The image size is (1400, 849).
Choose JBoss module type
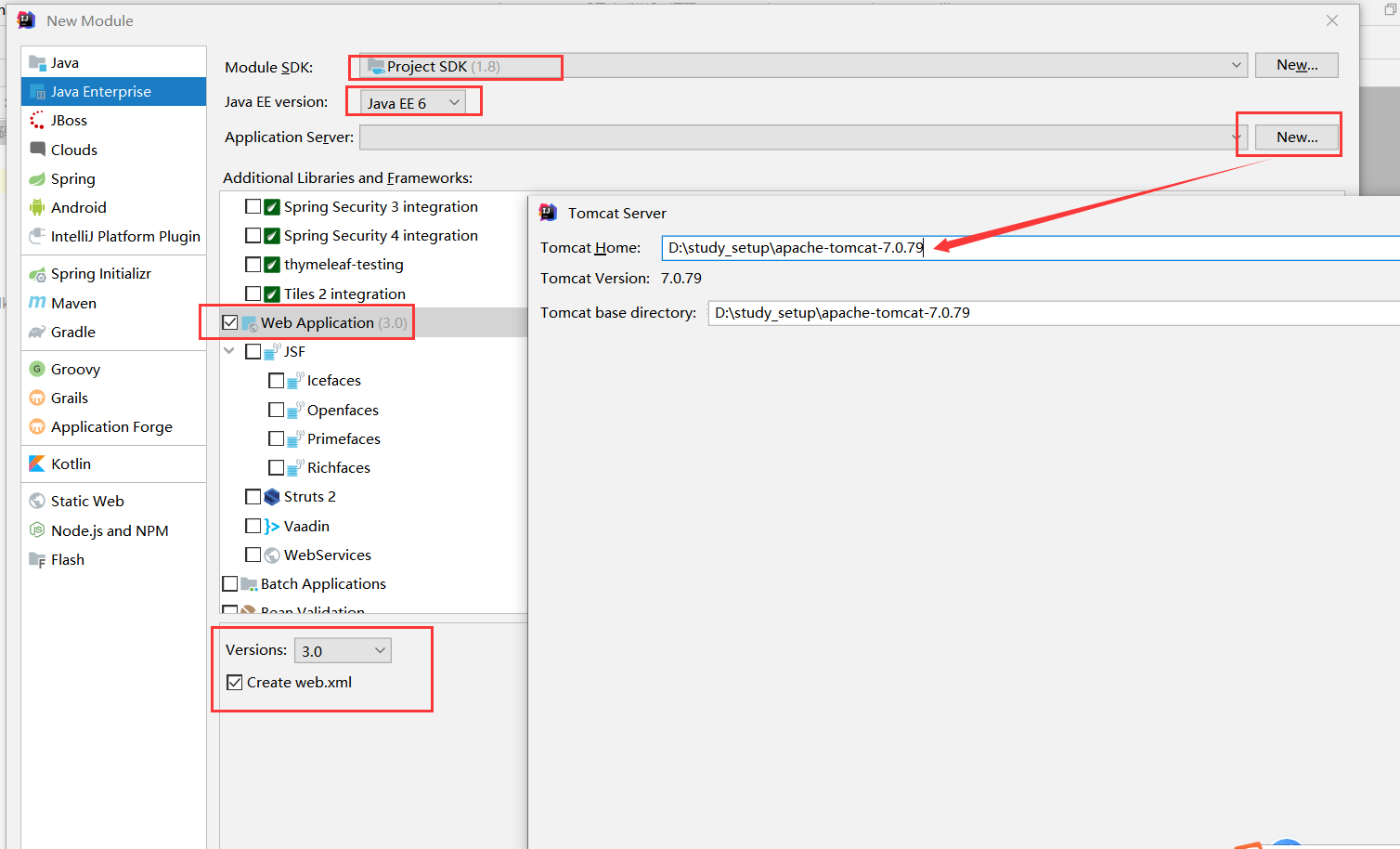[x=113, y=120]
